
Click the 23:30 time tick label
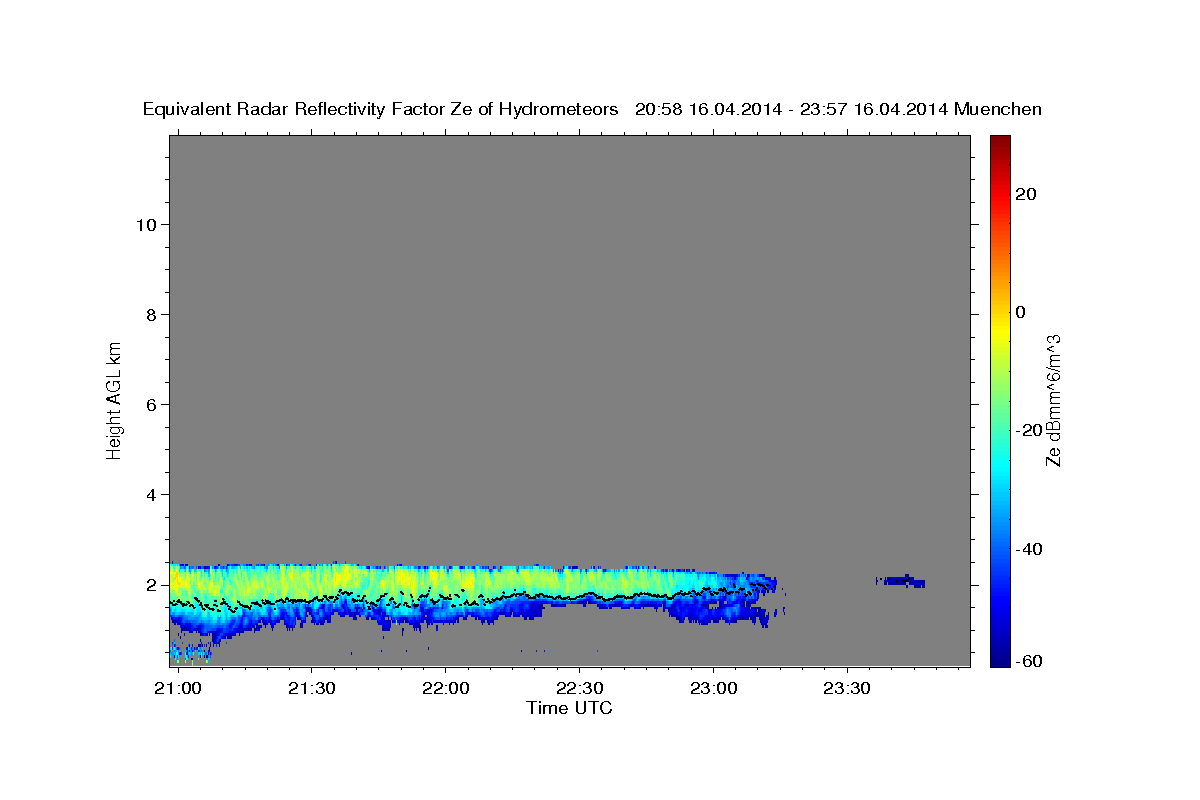pos(847,688)
